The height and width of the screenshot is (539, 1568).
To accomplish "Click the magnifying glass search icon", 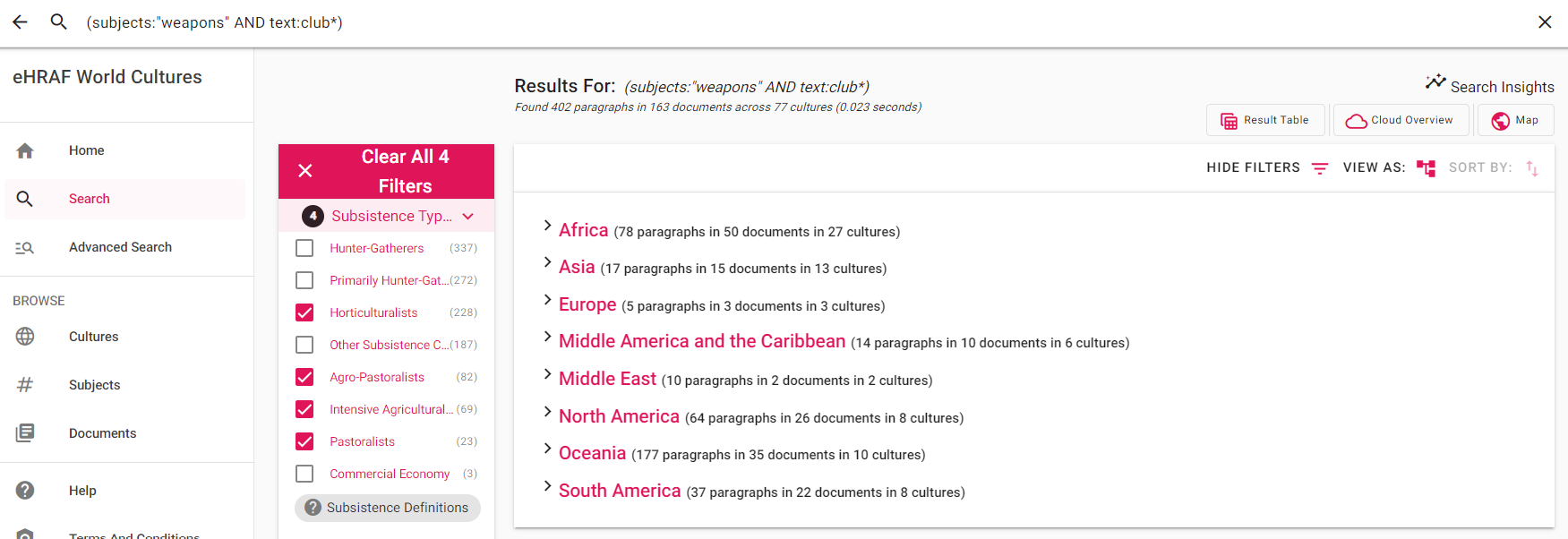I will tap(59, 22).
